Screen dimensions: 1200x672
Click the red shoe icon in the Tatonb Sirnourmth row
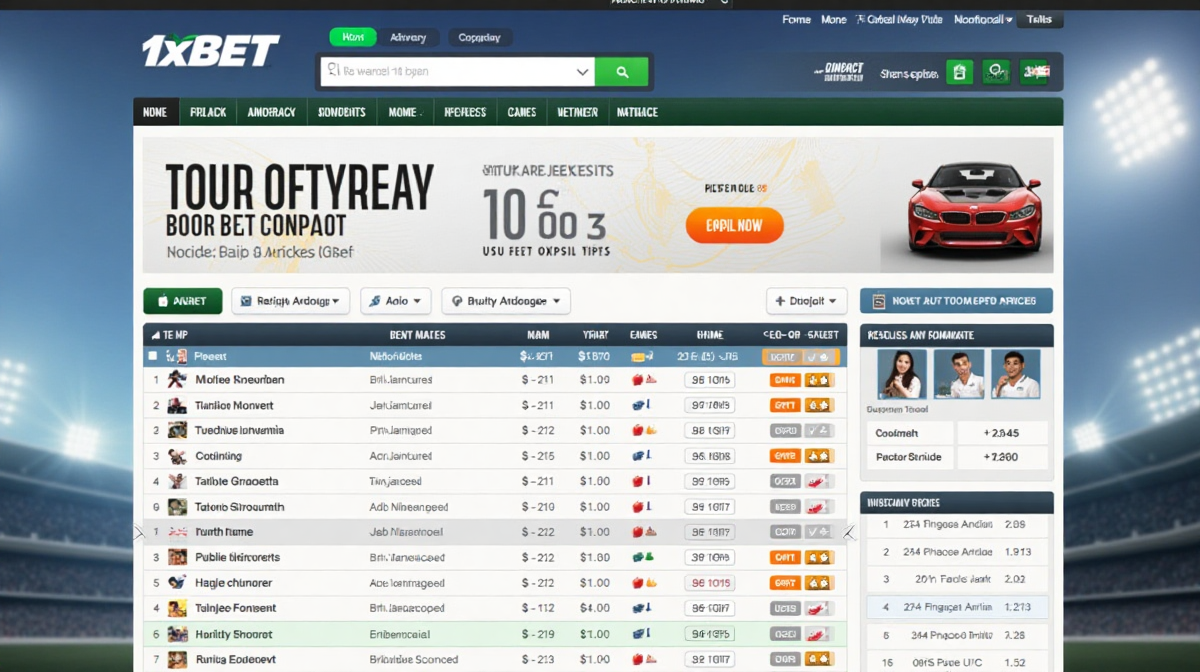[819, 506]
